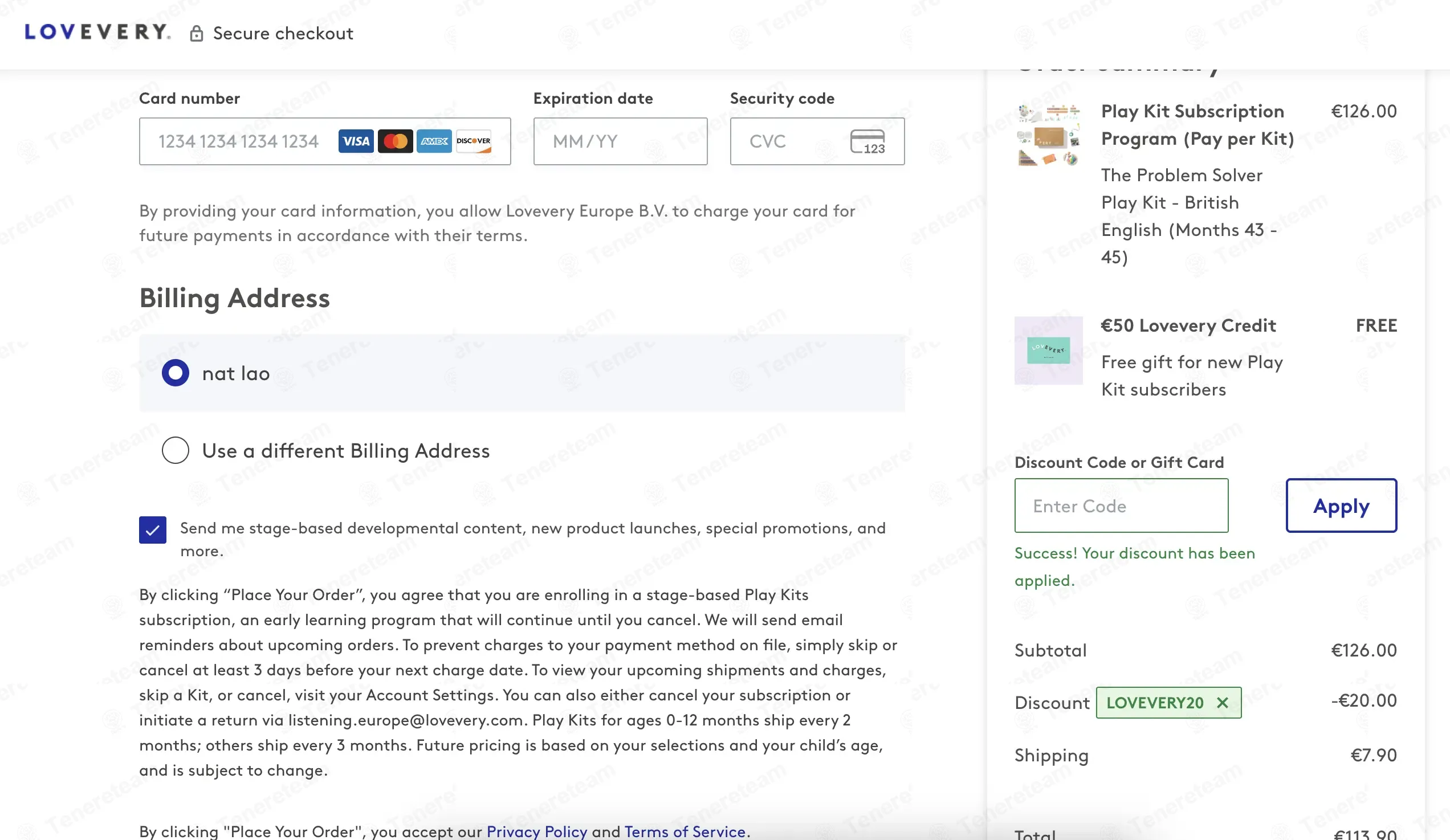Click the -€20.00 discount amount
The image size is (1450, 840).
click(1364, 700)
